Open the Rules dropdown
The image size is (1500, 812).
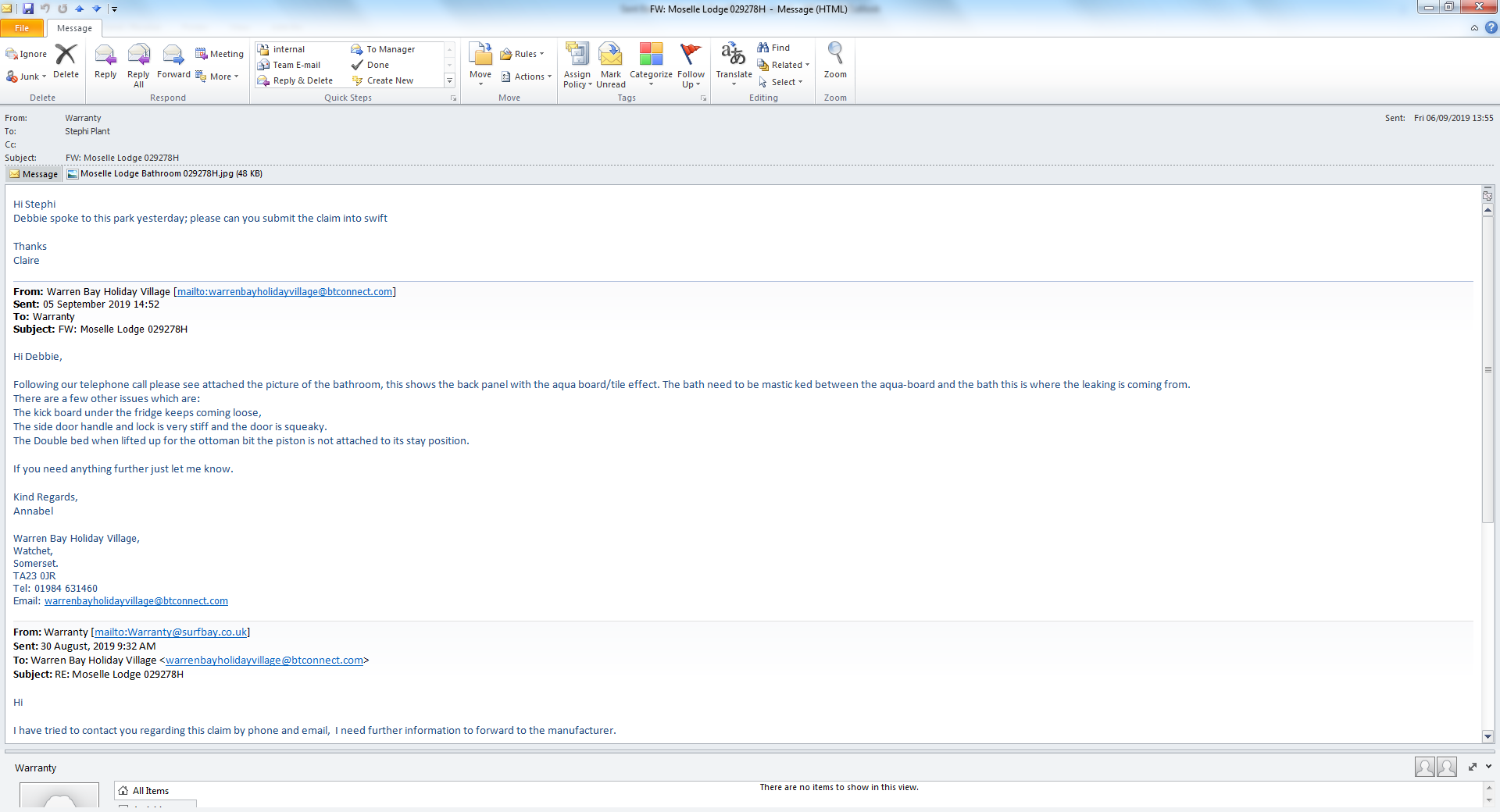(522, 54)
